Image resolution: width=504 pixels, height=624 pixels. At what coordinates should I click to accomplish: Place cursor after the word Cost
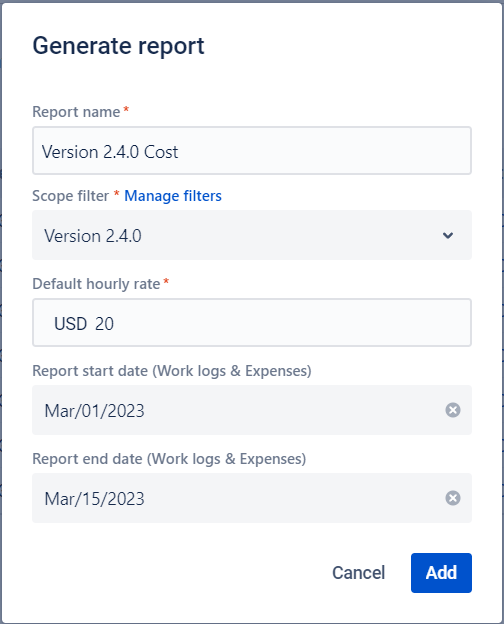click(180, 152)
